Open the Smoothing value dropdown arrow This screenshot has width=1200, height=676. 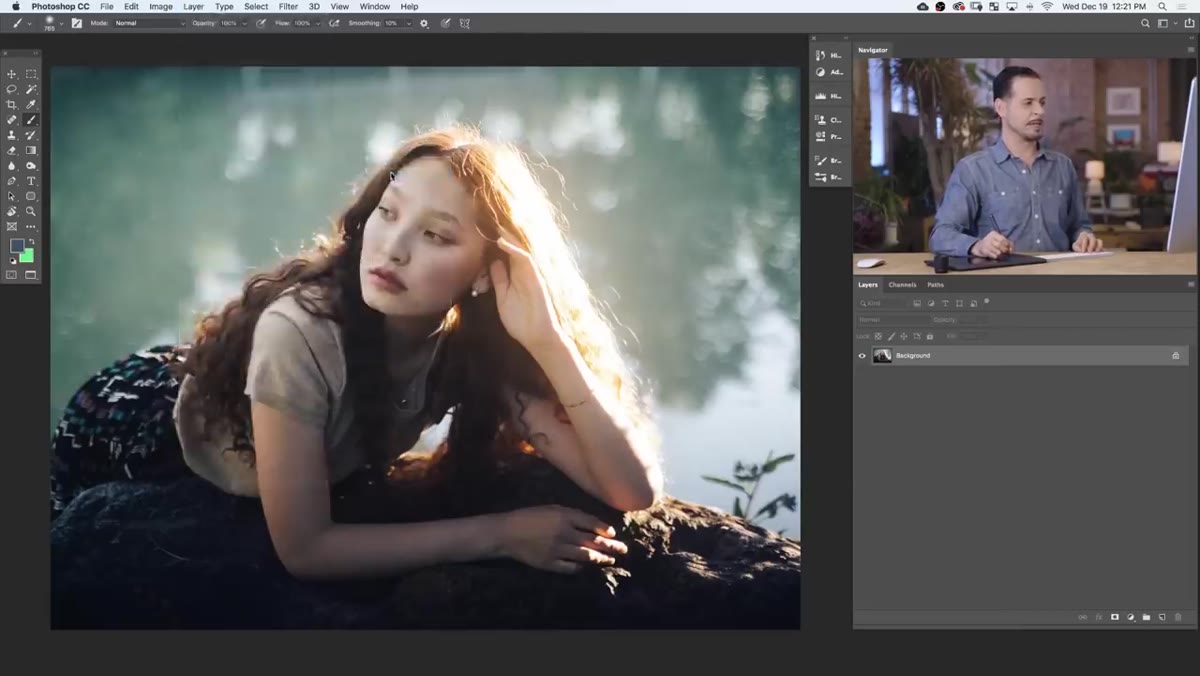click(x=409, y=23)
